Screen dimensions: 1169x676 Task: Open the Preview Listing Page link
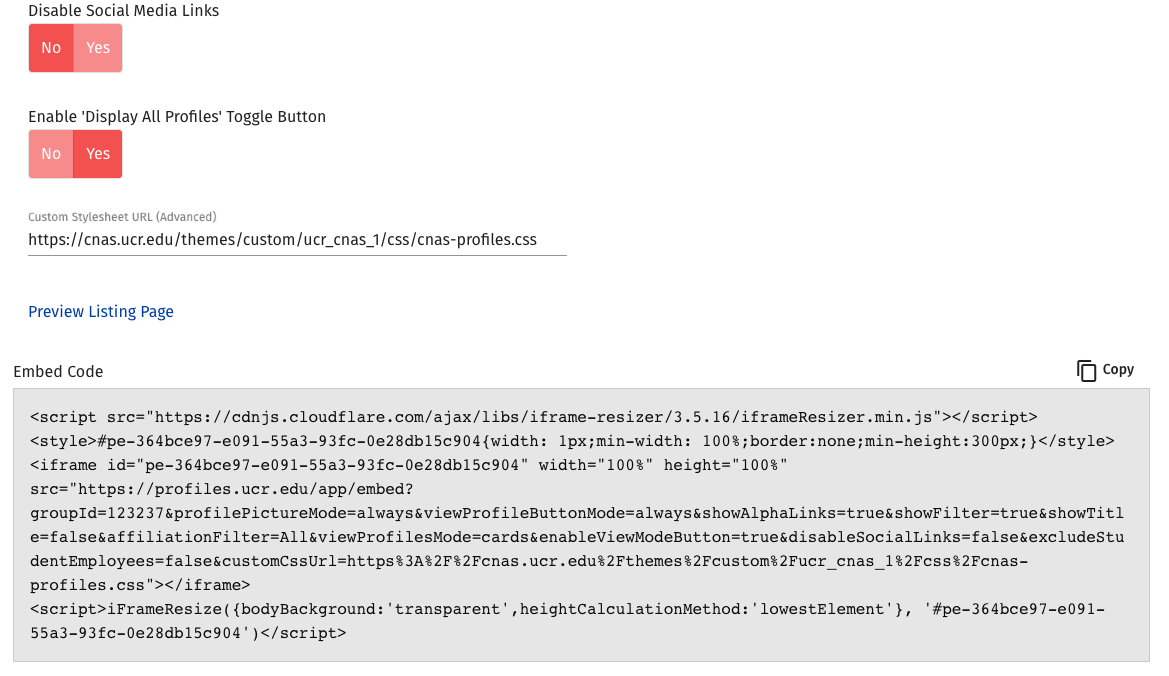pos(100,311)
